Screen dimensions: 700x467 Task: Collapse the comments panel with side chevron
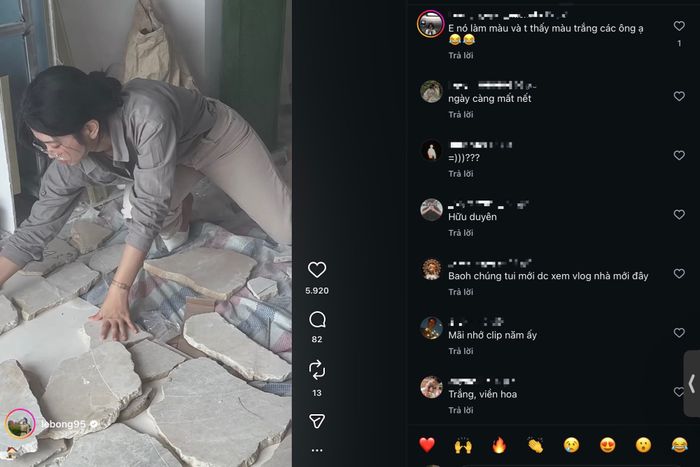(692, 384)
